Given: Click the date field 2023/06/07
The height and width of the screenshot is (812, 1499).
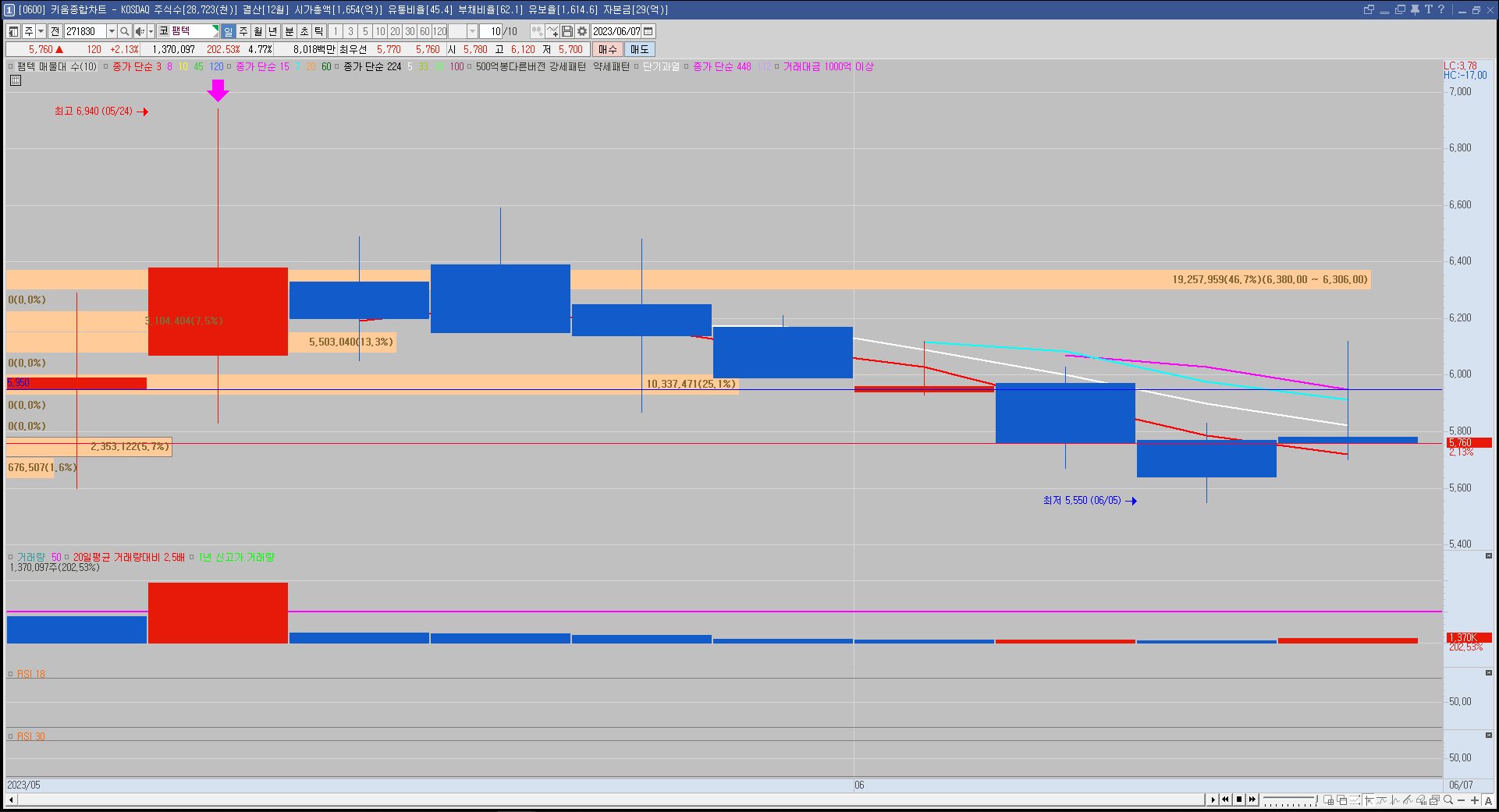Looking at the screenshot, I should tap(616, 31).
